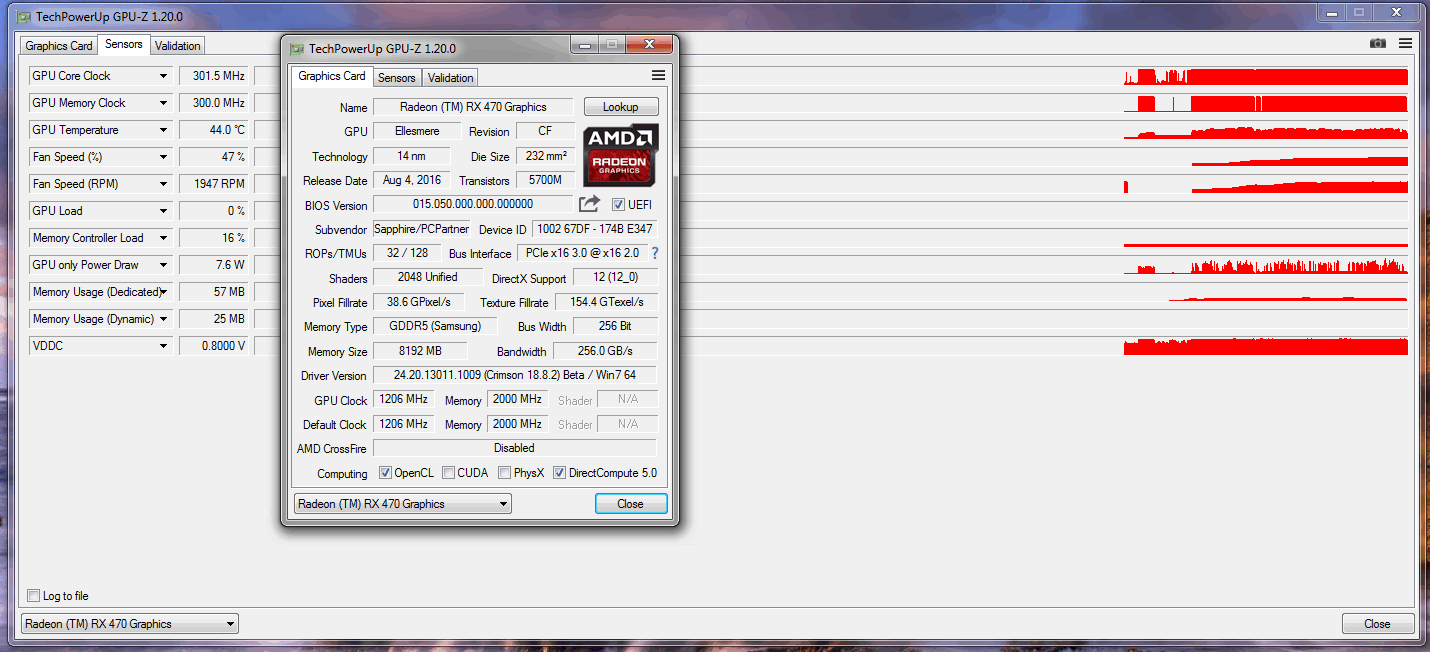Click the Release Date Aug 4, 2016 field
1430x652 pixels.
coord(412,180)
